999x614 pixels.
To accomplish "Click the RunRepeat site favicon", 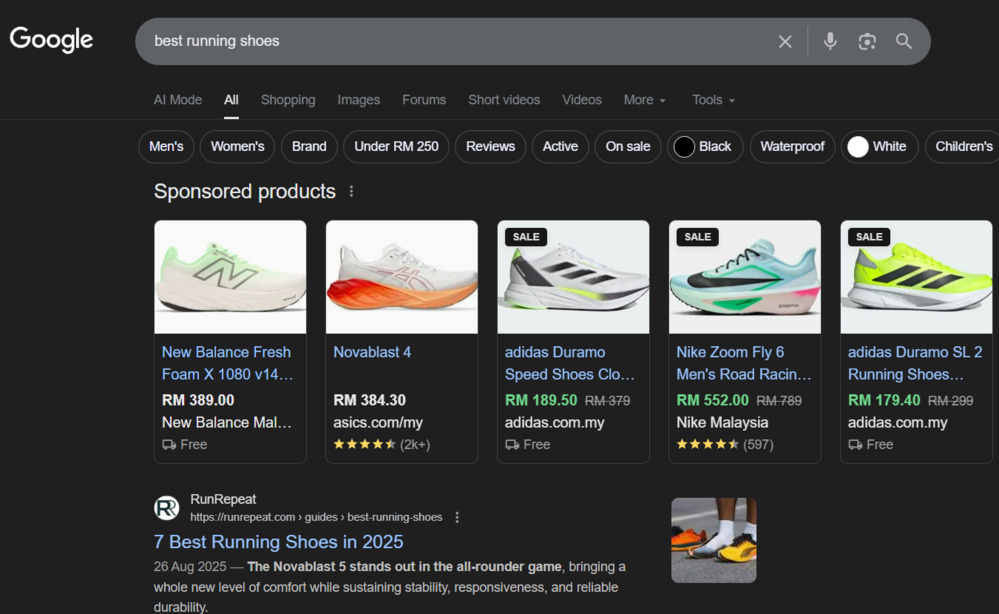I will click(x=166, y=507).
